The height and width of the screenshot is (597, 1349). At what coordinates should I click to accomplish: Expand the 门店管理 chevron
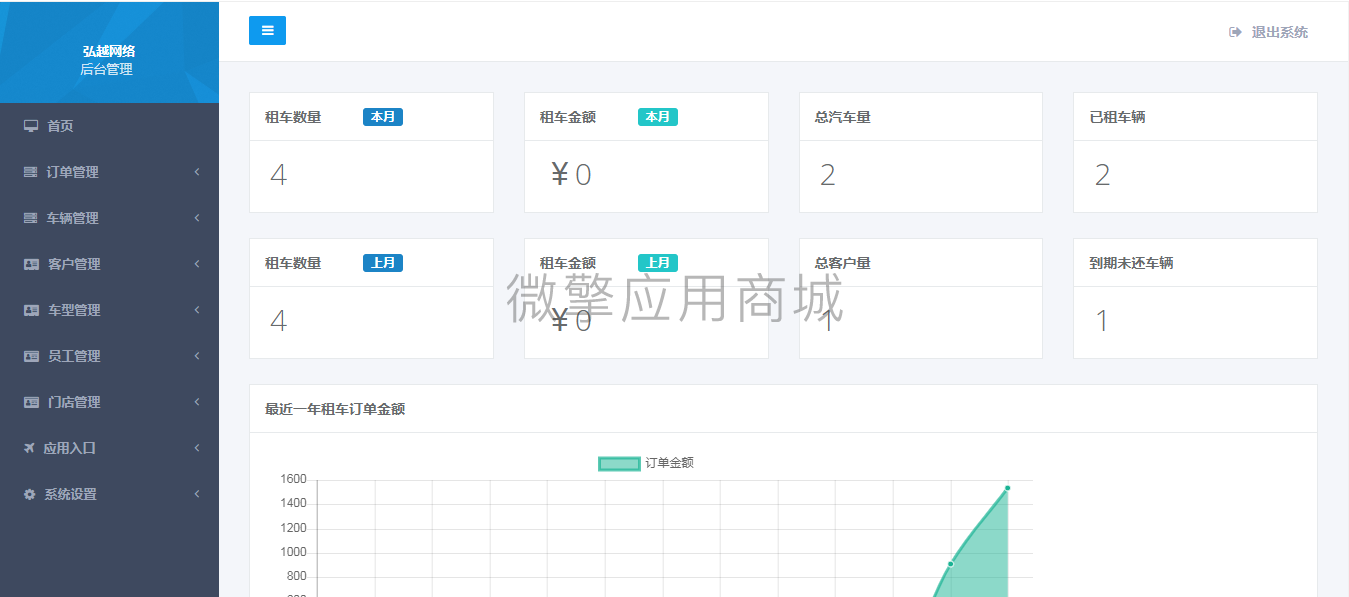pos(197,402)
